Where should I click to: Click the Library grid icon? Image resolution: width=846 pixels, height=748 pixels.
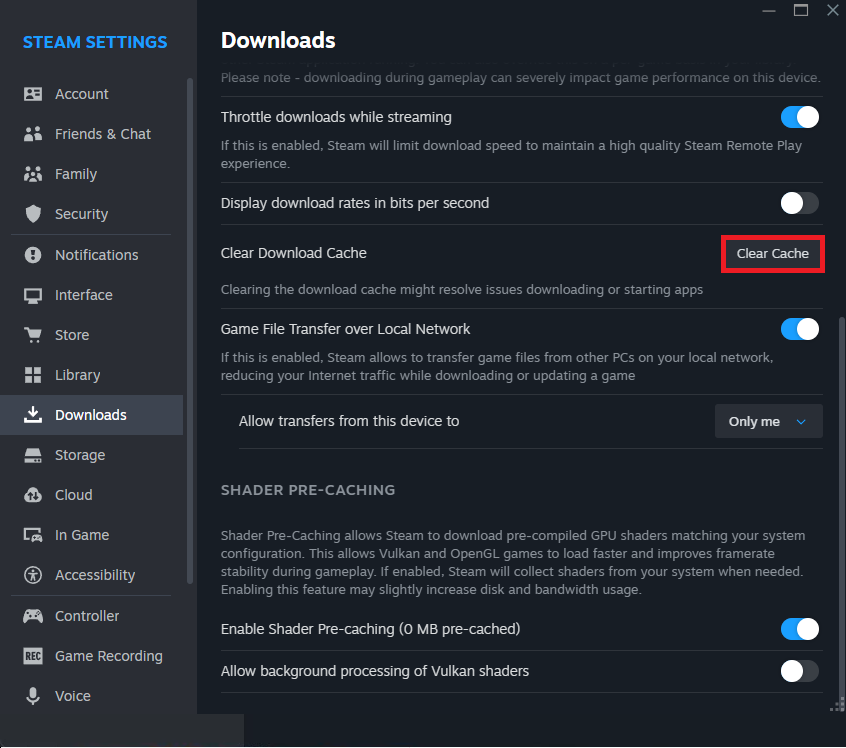pos(33,375)
